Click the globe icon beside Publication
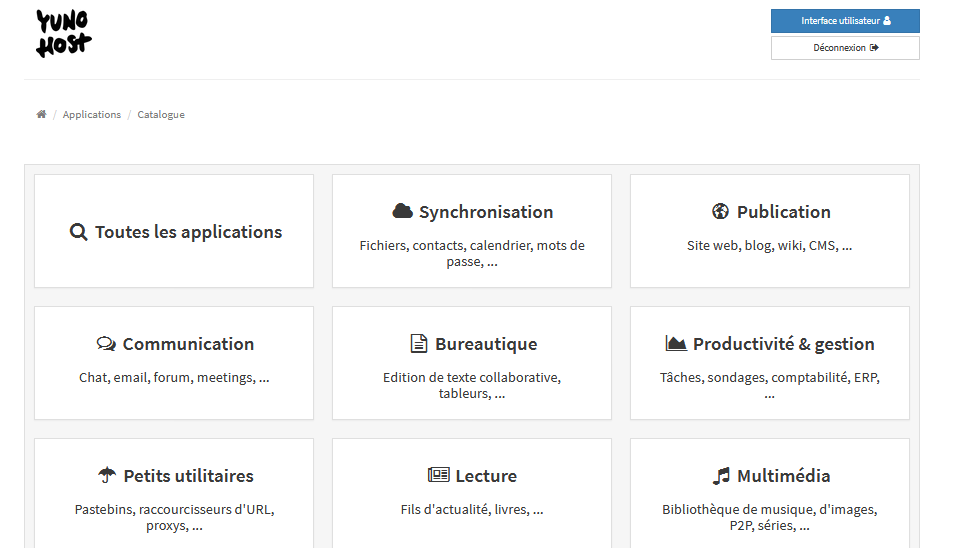The image size is (978, 548). click(x=720, y=212)
